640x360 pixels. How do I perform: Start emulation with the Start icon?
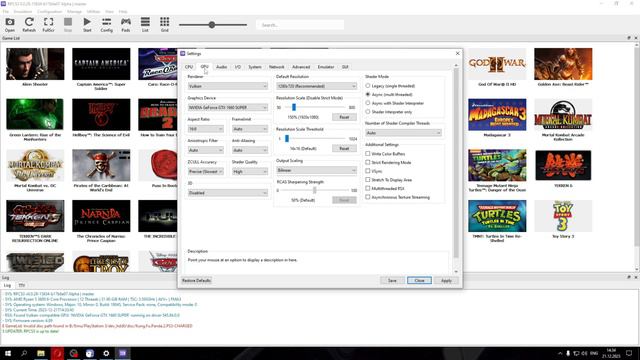(x=87, y=24)
